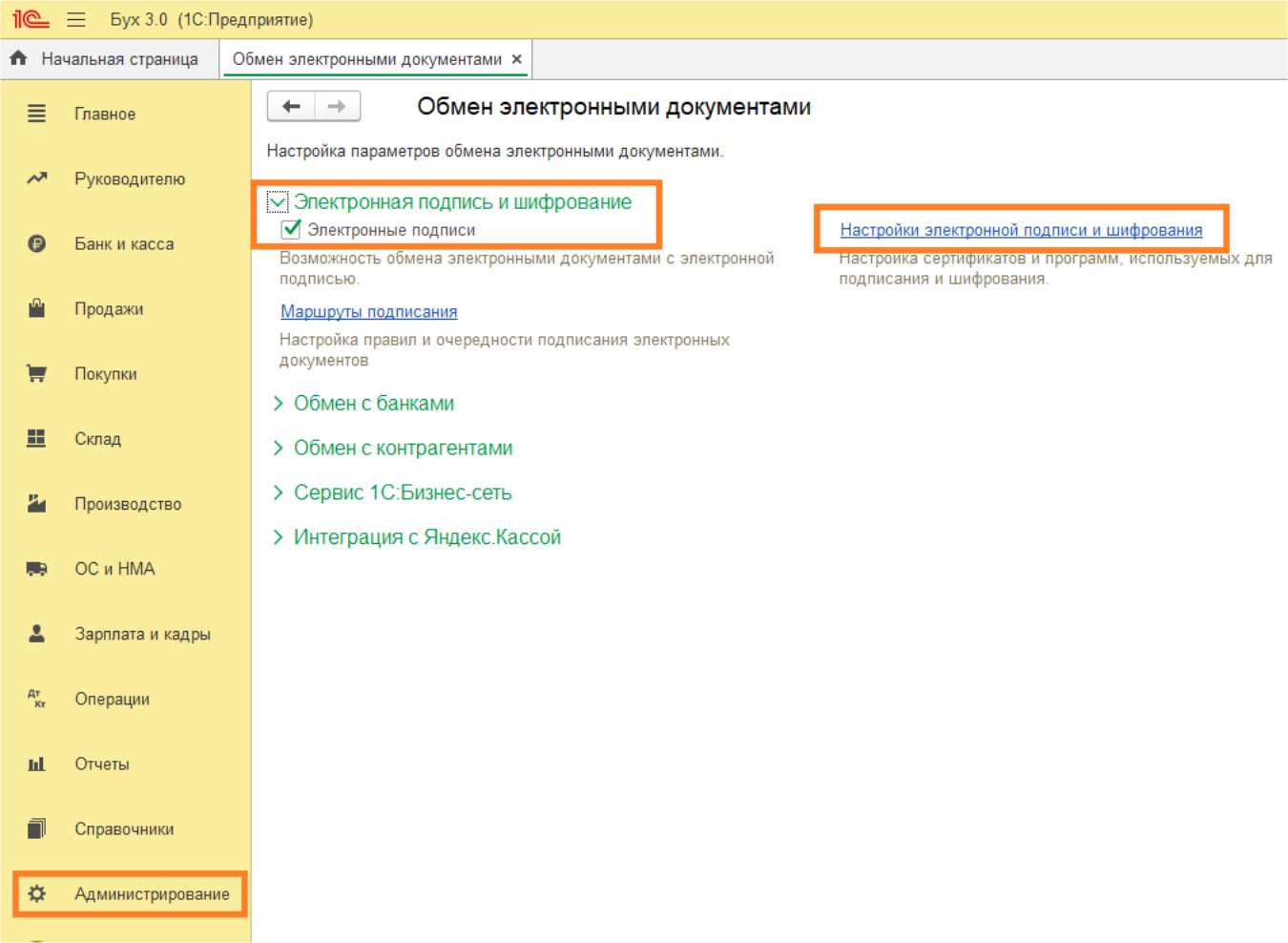
Task: Open the hamburger main menu icon
Action: point(76,20)
